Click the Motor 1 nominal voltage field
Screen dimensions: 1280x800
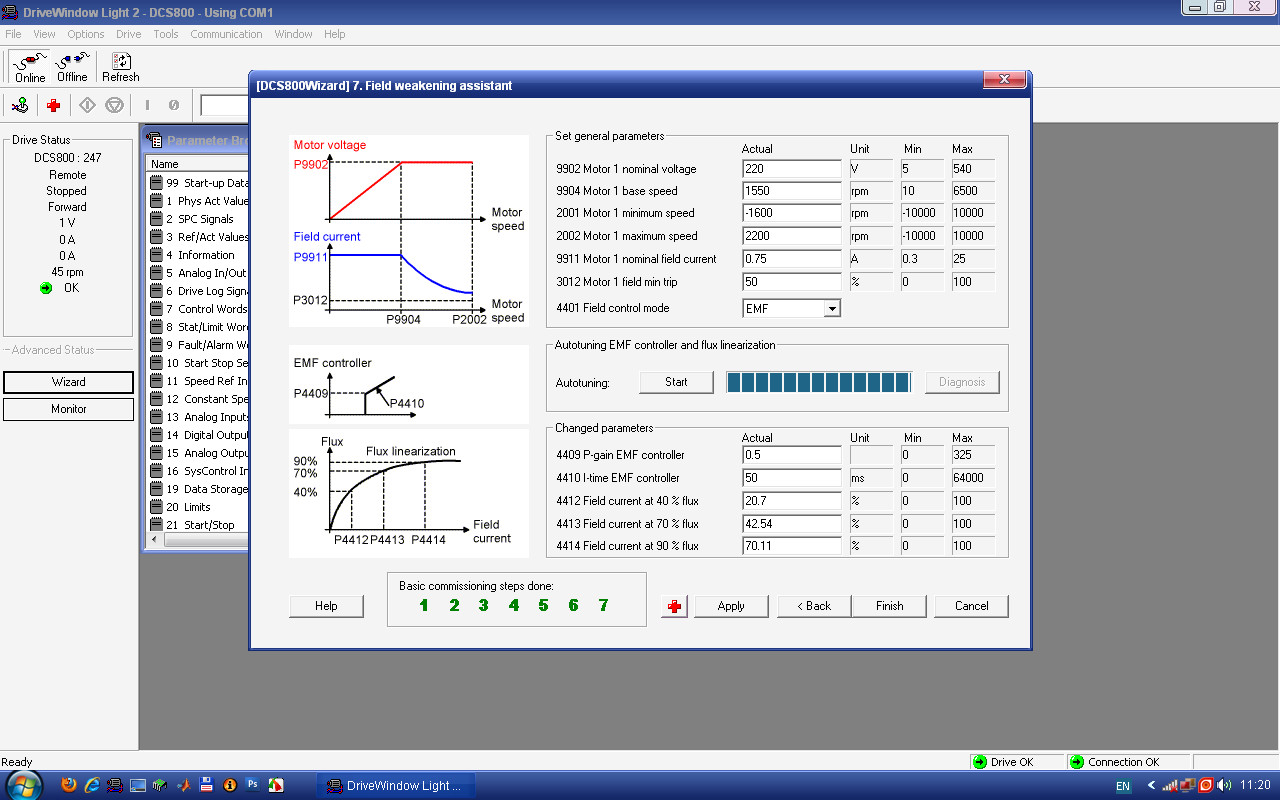coord(792,169)
